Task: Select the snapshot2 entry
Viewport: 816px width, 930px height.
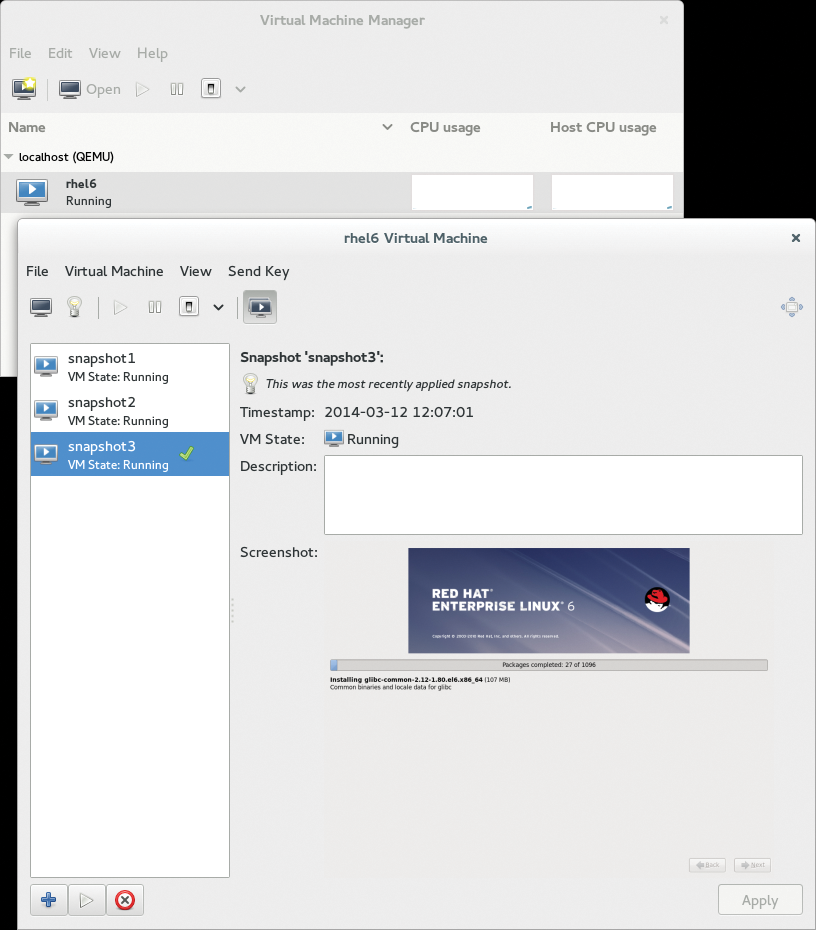Action: click(120, 410)
